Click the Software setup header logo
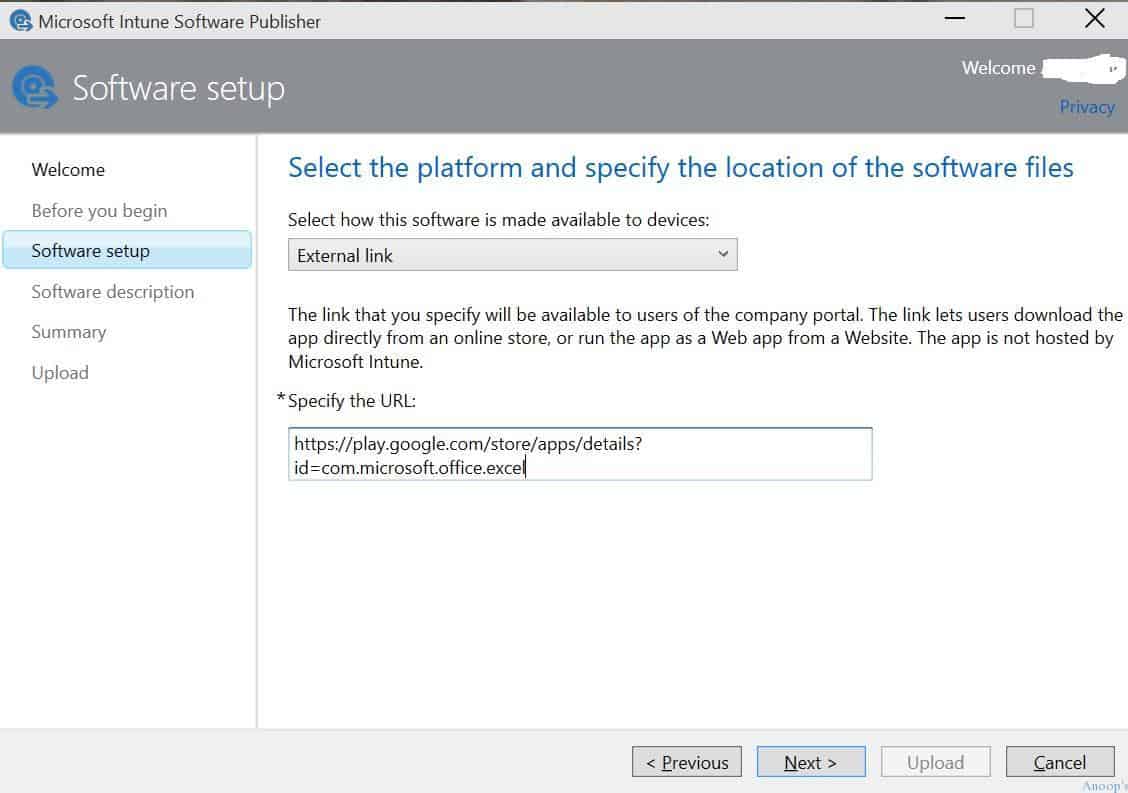 (x=35, y=88)
